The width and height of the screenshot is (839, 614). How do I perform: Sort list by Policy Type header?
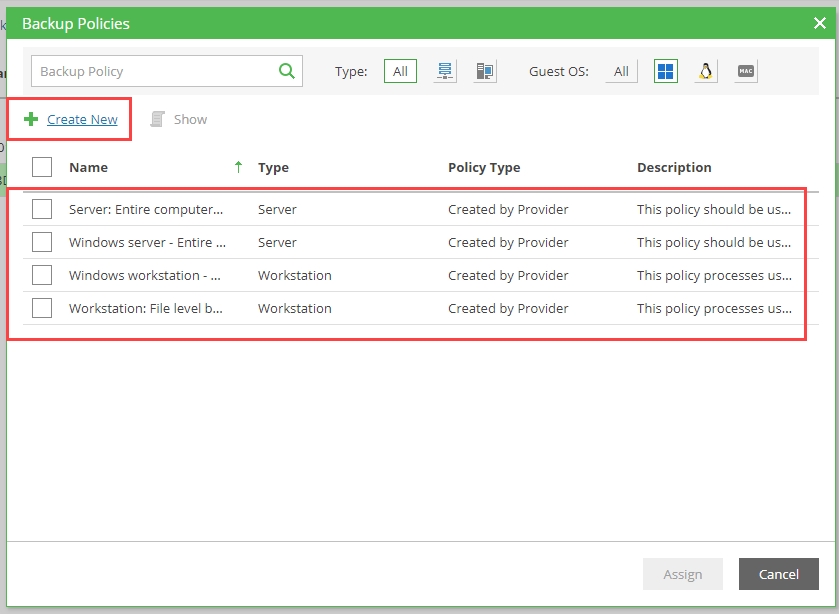pos(484,167)
